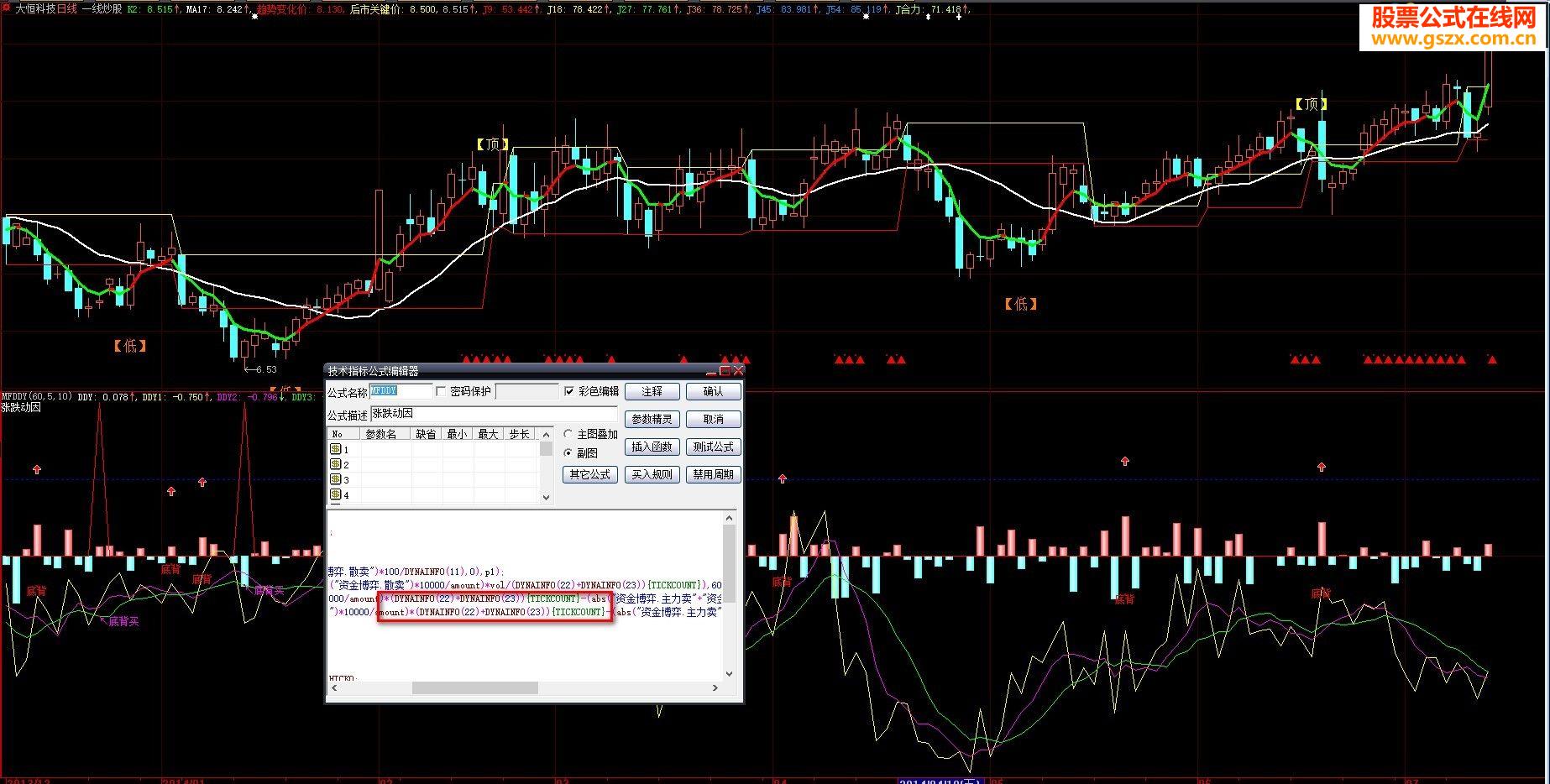Image resolution: width=1550 pixels, height=784 pixels.
Task: Maximize the formula editor dialog
Action: (x=725, y=370)
